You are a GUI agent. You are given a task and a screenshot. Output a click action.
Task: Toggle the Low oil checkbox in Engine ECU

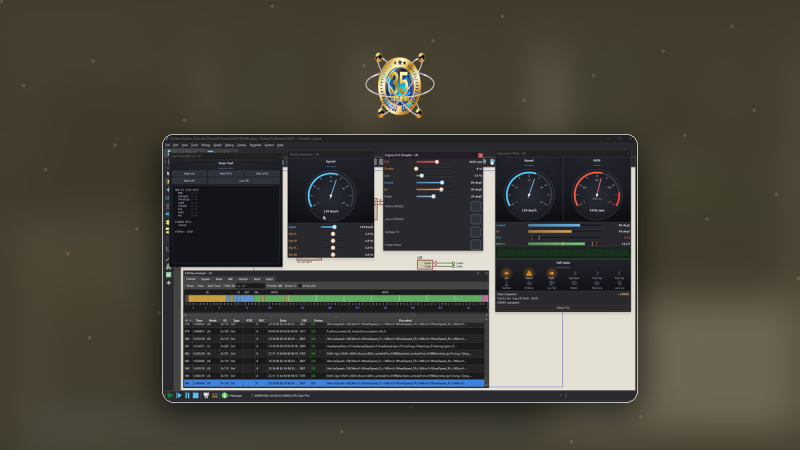click(x=476, y=219)
